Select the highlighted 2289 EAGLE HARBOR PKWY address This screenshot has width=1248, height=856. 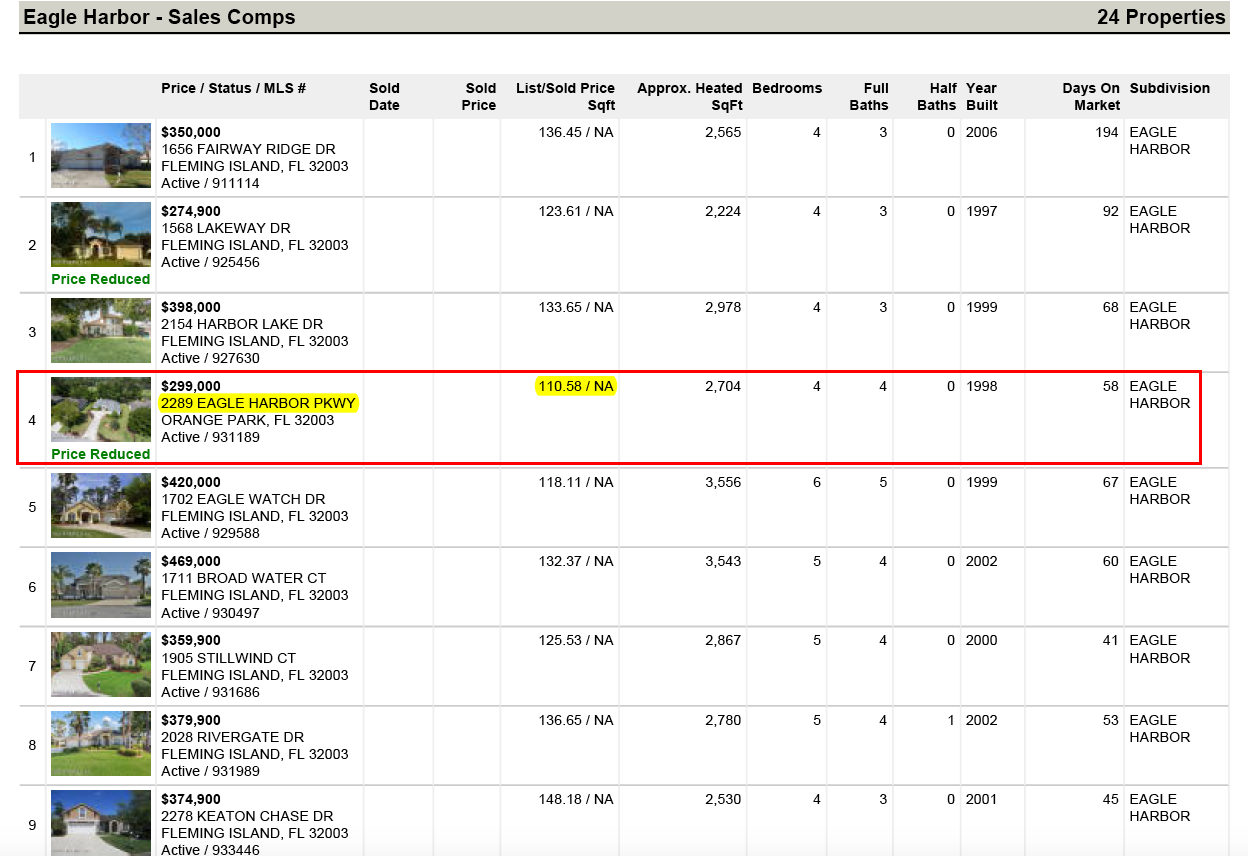pyautogui.click(x=258, y=403)
